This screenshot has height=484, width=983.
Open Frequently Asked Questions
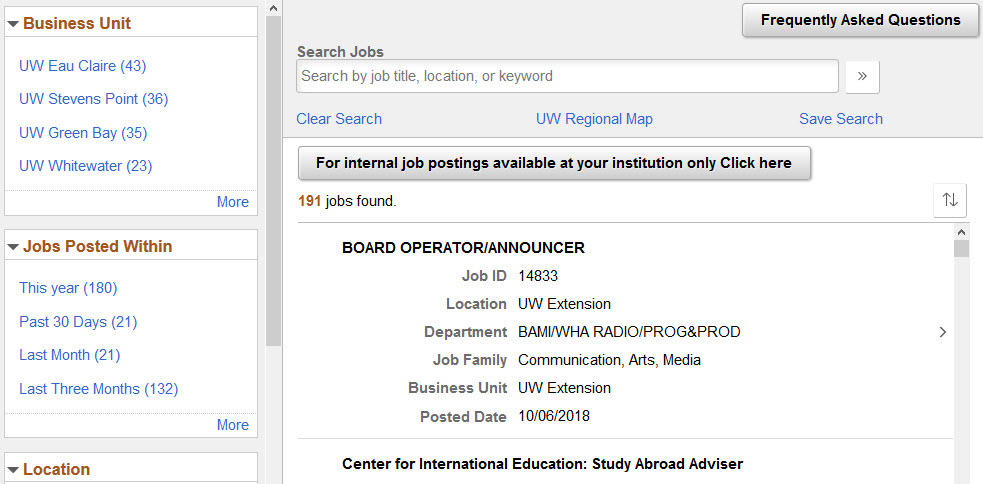[860, 20]
